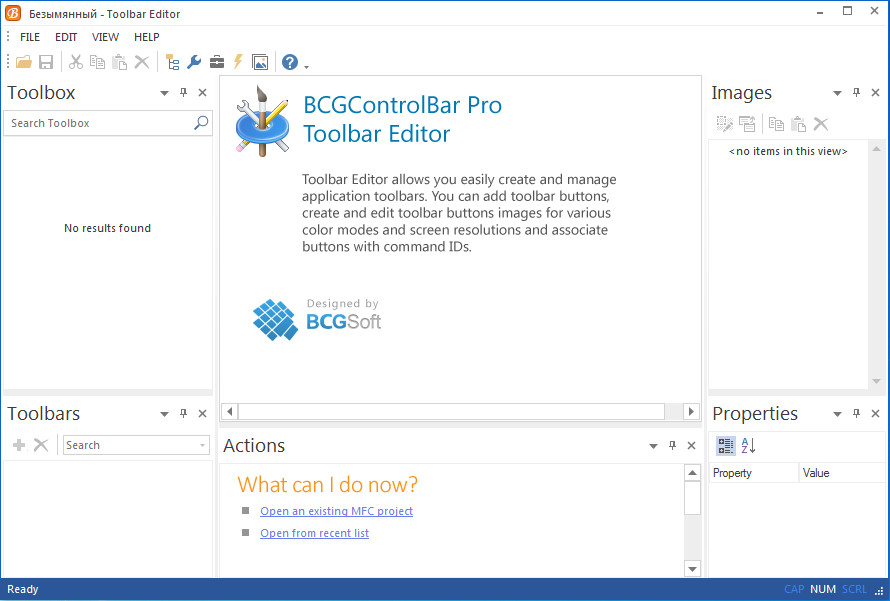The width and height of the screenshot is (890, 601).
Task: Click the blue Help question mark icon
Action: (290, 62)
